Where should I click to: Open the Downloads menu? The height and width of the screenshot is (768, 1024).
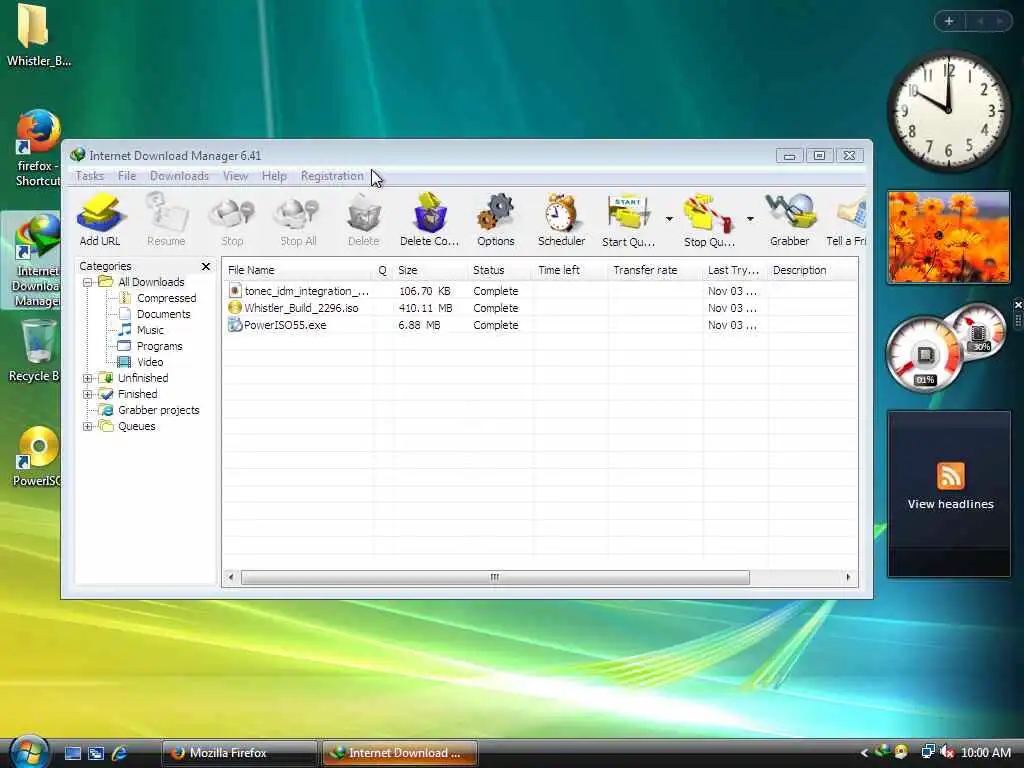click(x=179, y=176)
